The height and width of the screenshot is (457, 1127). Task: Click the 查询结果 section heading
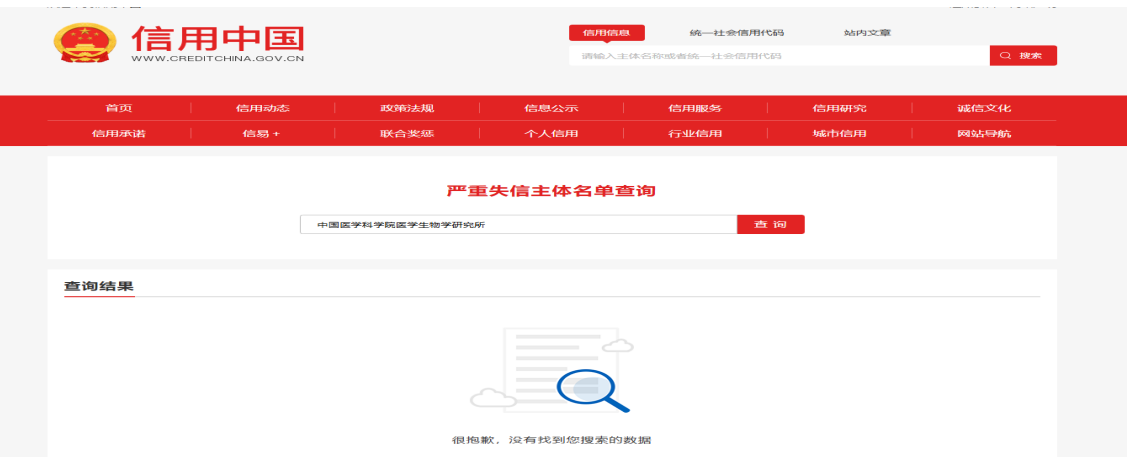click(x=99, y=286)
